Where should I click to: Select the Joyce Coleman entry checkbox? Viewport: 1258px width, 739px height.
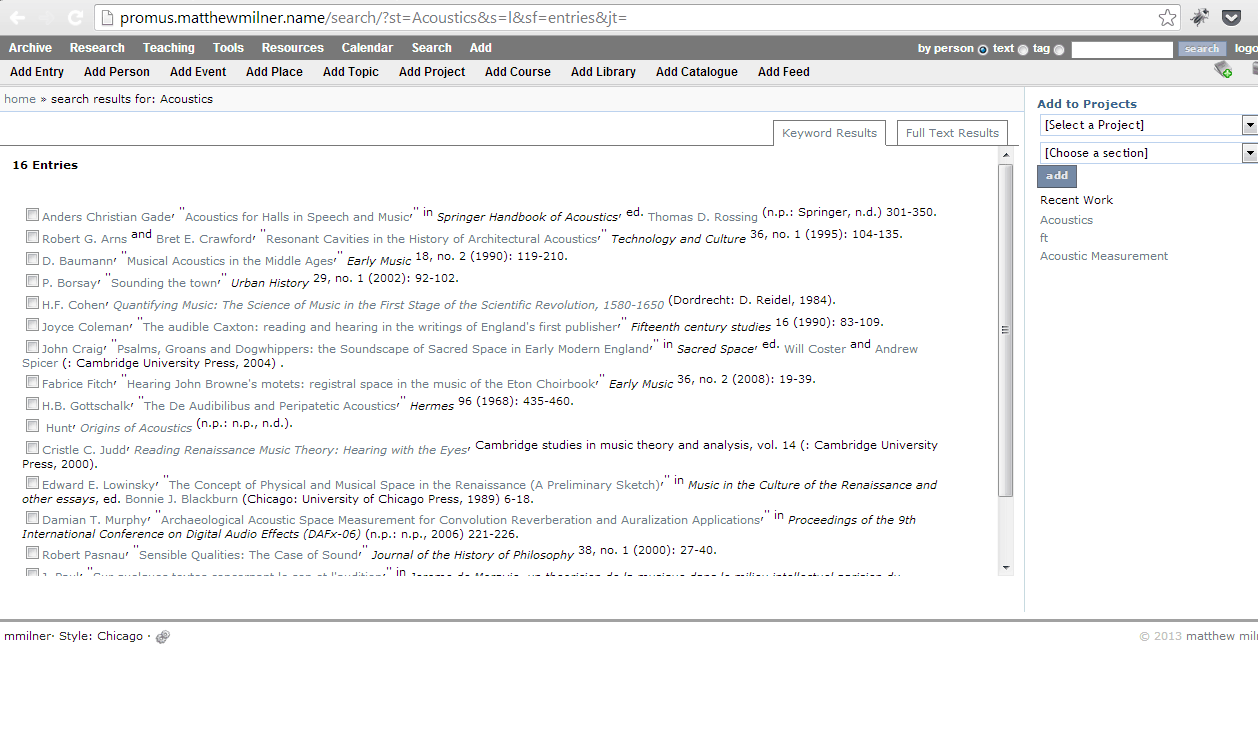coord(33,325)
